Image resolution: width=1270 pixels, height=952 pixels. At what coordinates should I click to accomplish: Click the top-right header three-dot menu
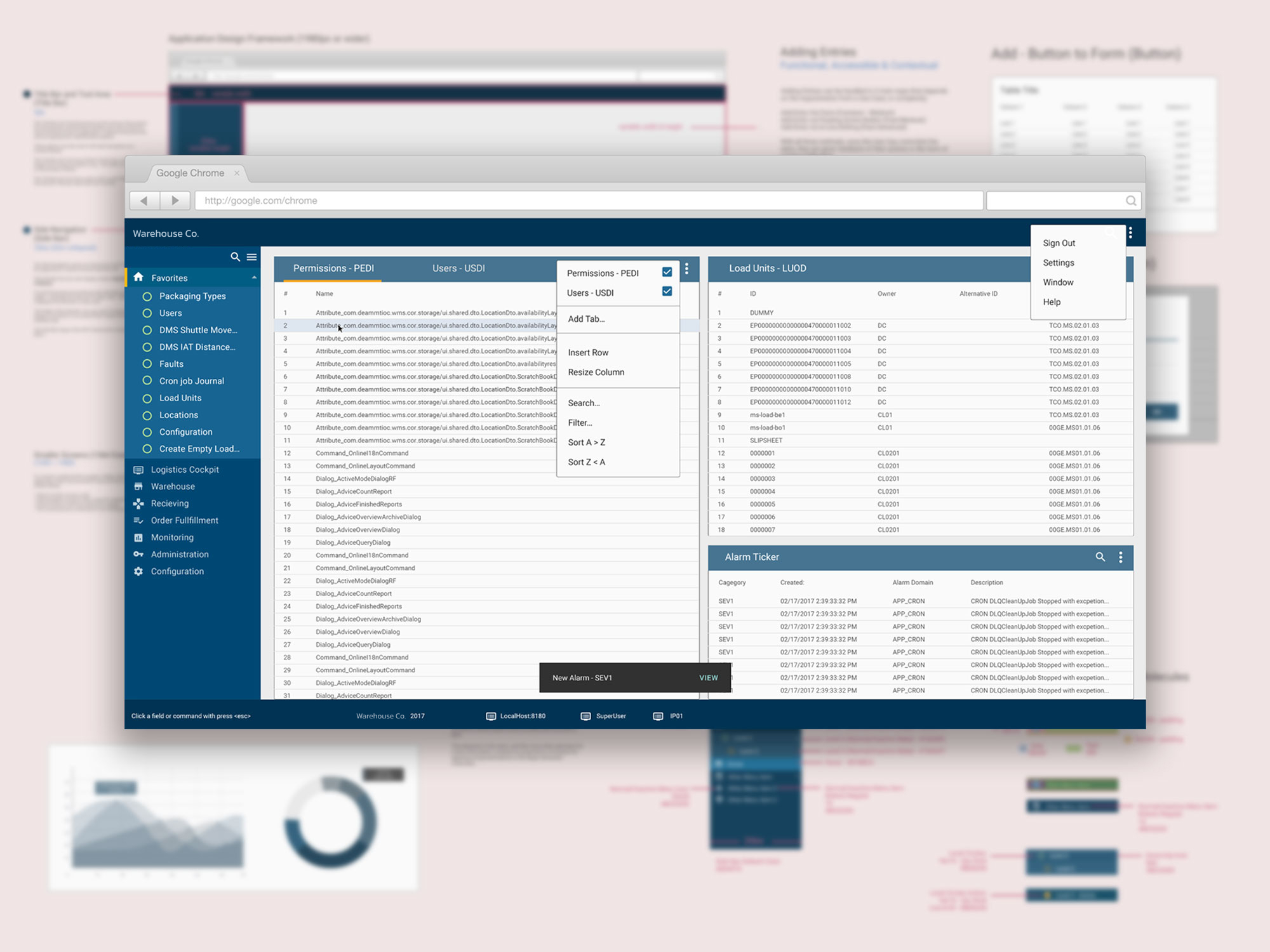tap(1130, 233)
